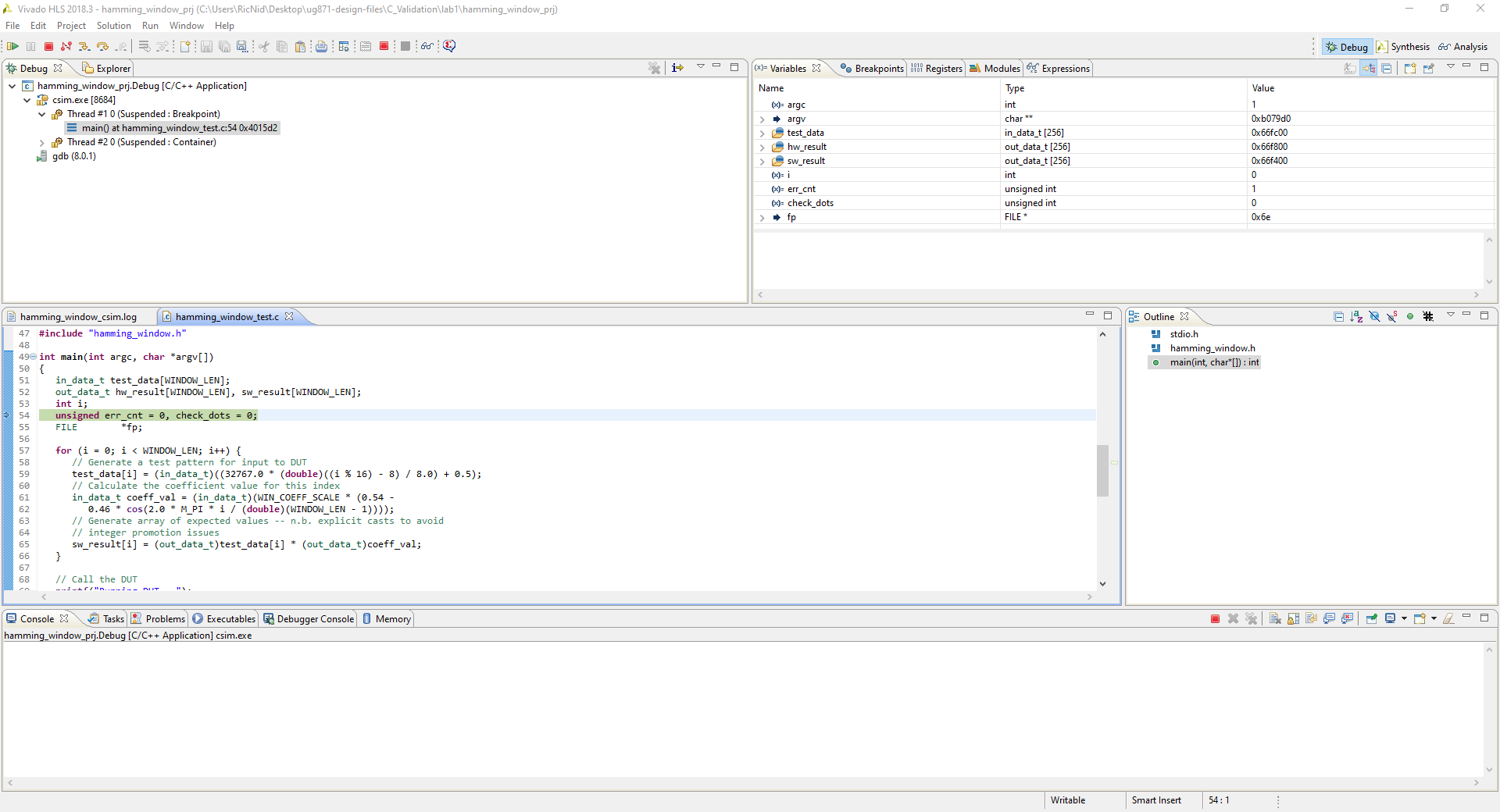Open the Memory tab in bottom panel
Image resolution: width=1500 pixels, height=812 pixels.
point(387,619)
